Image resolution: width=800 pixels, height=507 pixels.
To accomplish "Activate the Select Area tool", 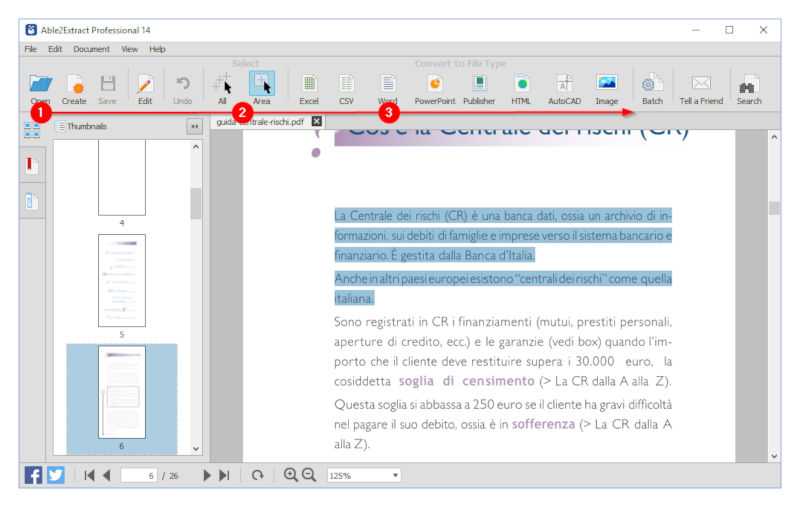I will point(262,89).
